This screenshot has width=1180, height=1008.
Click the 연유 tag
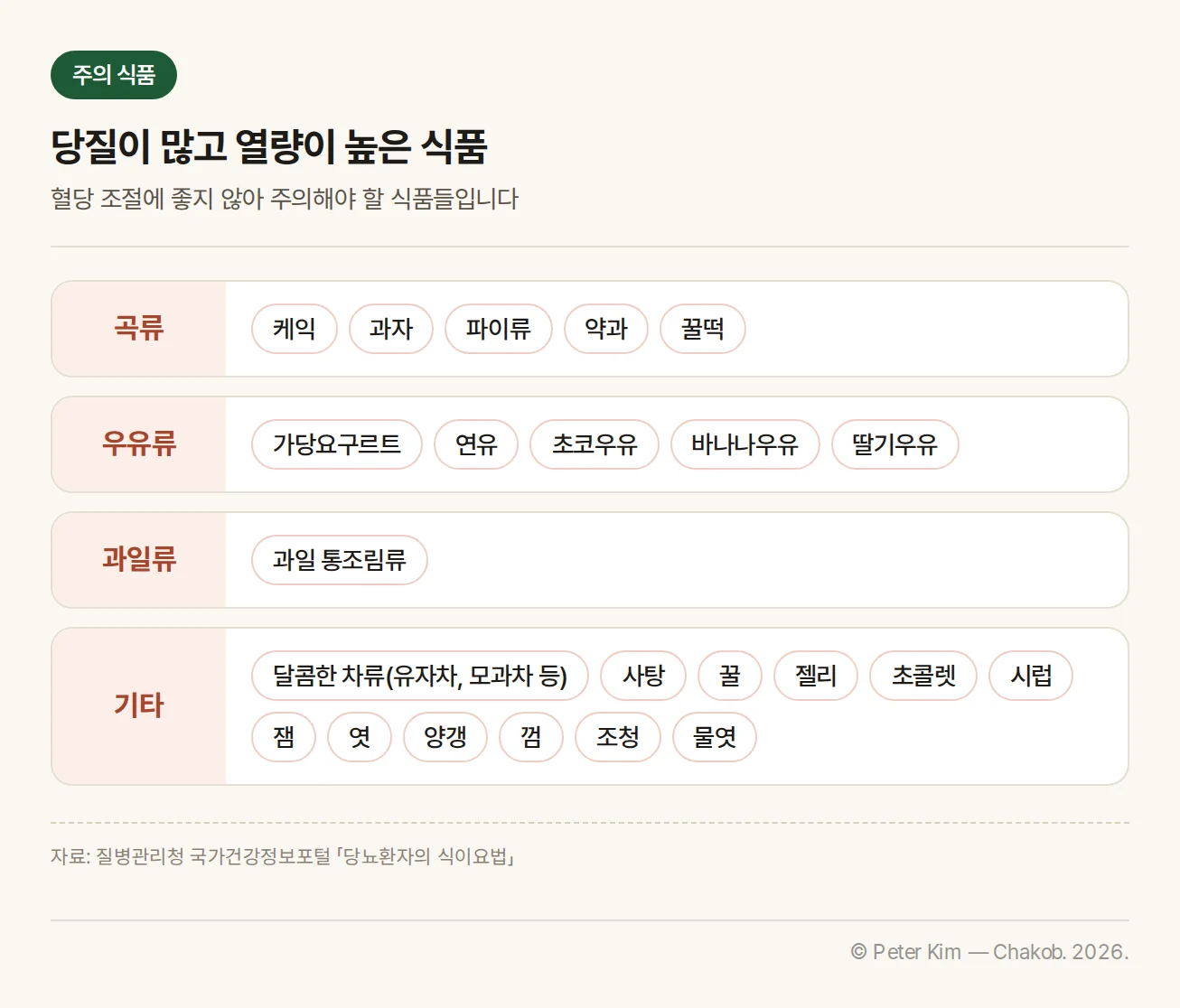[476, 444]
